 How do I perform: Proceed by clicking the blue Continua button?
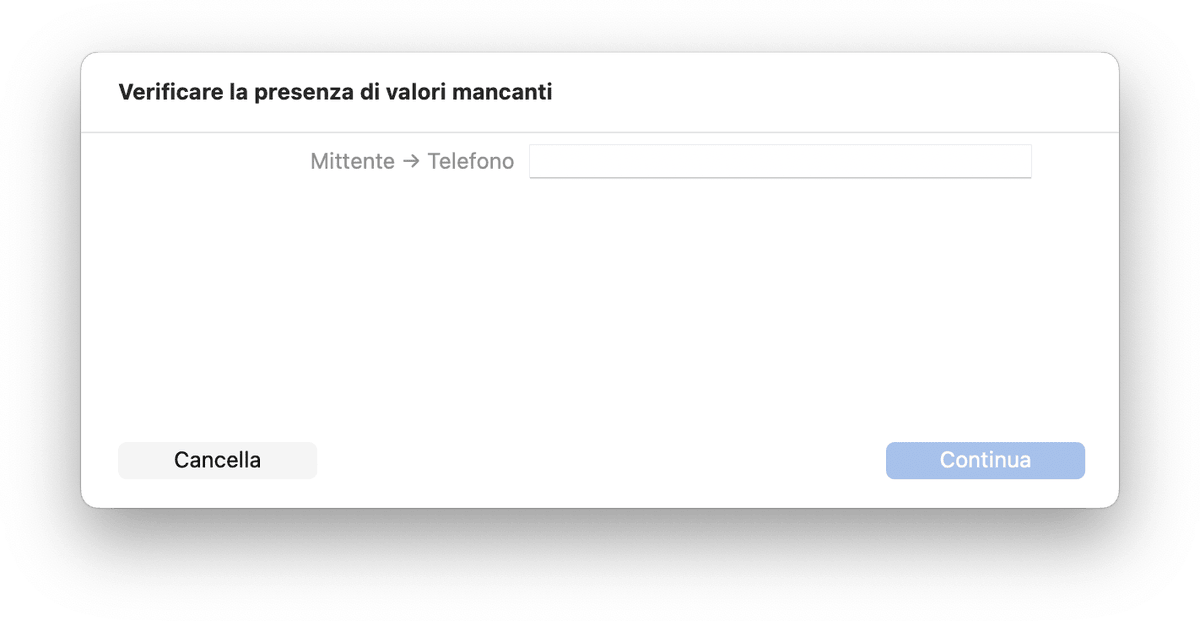coord(985,461)
